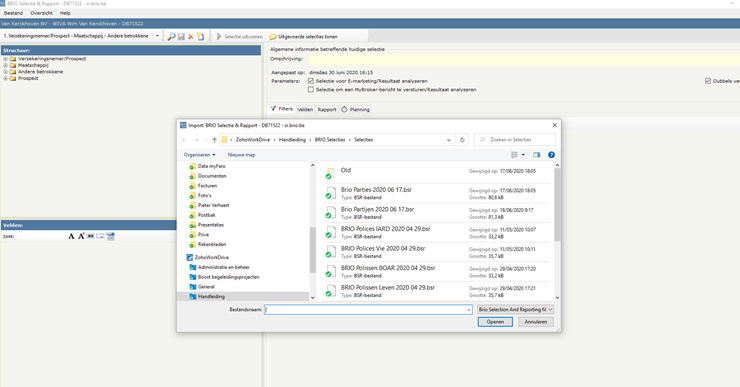Viewport: 740px width, 387px height.
Task: Click the new selection document icon
Action: pos(201,36)
